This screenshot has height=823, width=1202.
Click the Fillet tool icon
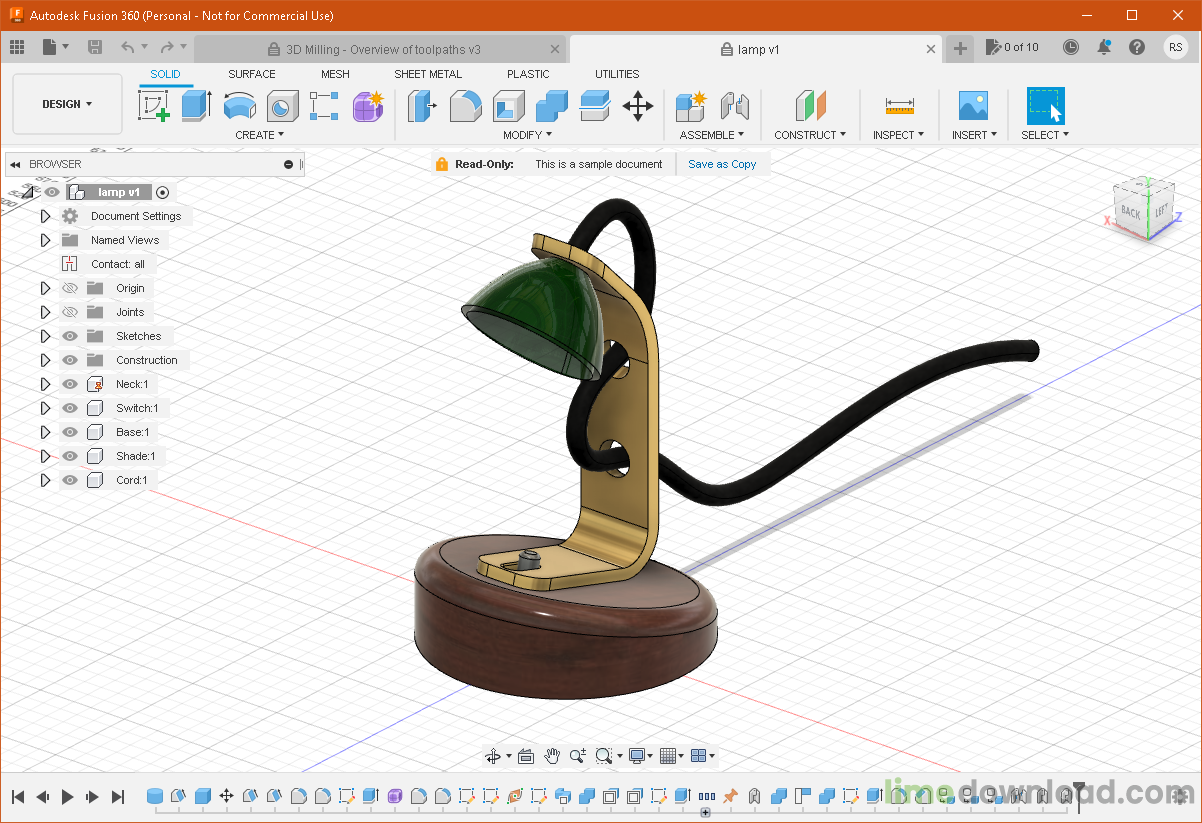coord(465,105)
